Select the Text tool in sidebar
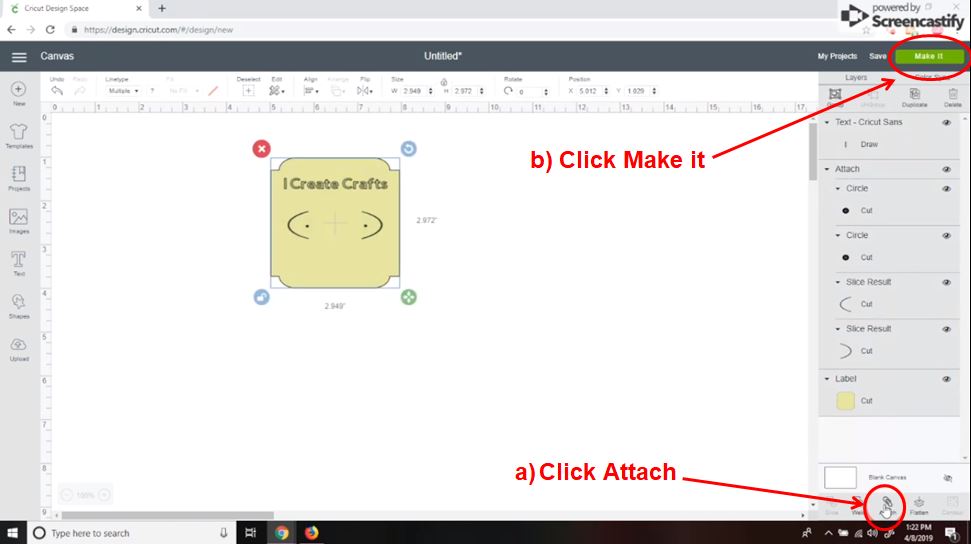 [19, 259]
